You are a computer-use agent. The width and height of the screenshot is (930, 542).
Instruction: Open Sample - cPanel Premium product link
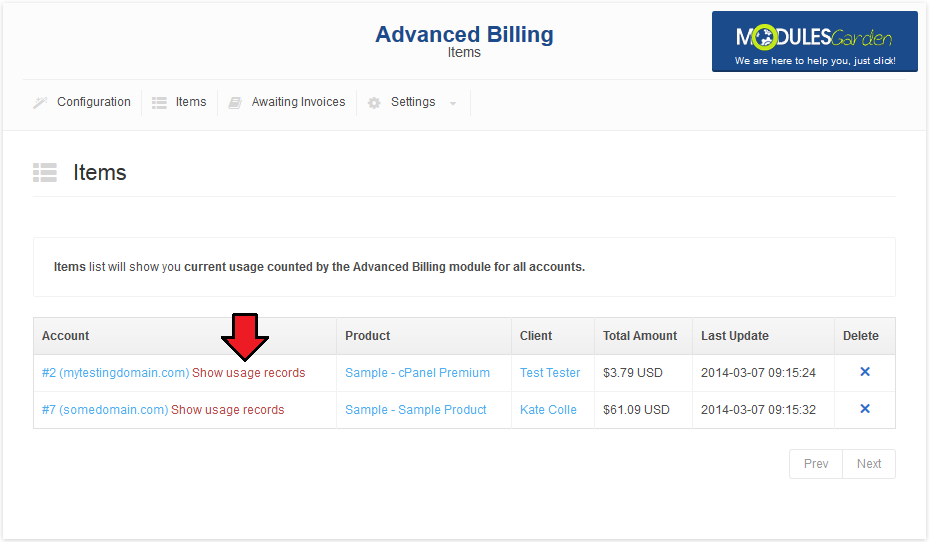click(418, 373)
